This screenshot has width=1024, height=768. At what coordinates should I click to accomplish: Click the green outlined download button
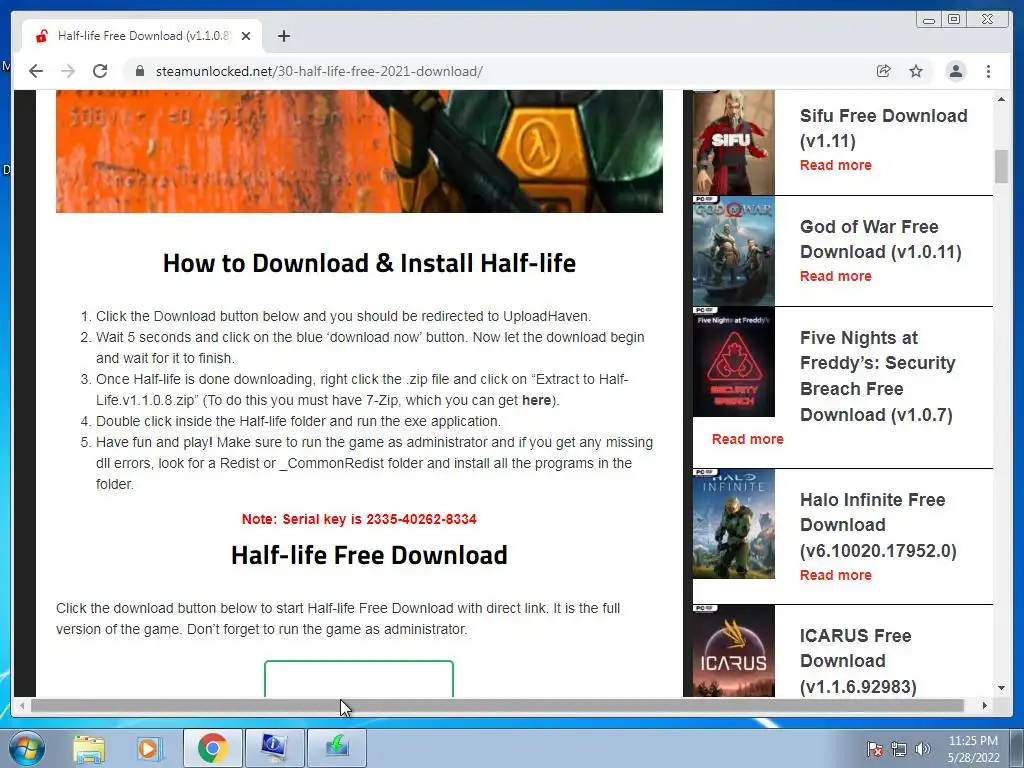click(359, 679)
